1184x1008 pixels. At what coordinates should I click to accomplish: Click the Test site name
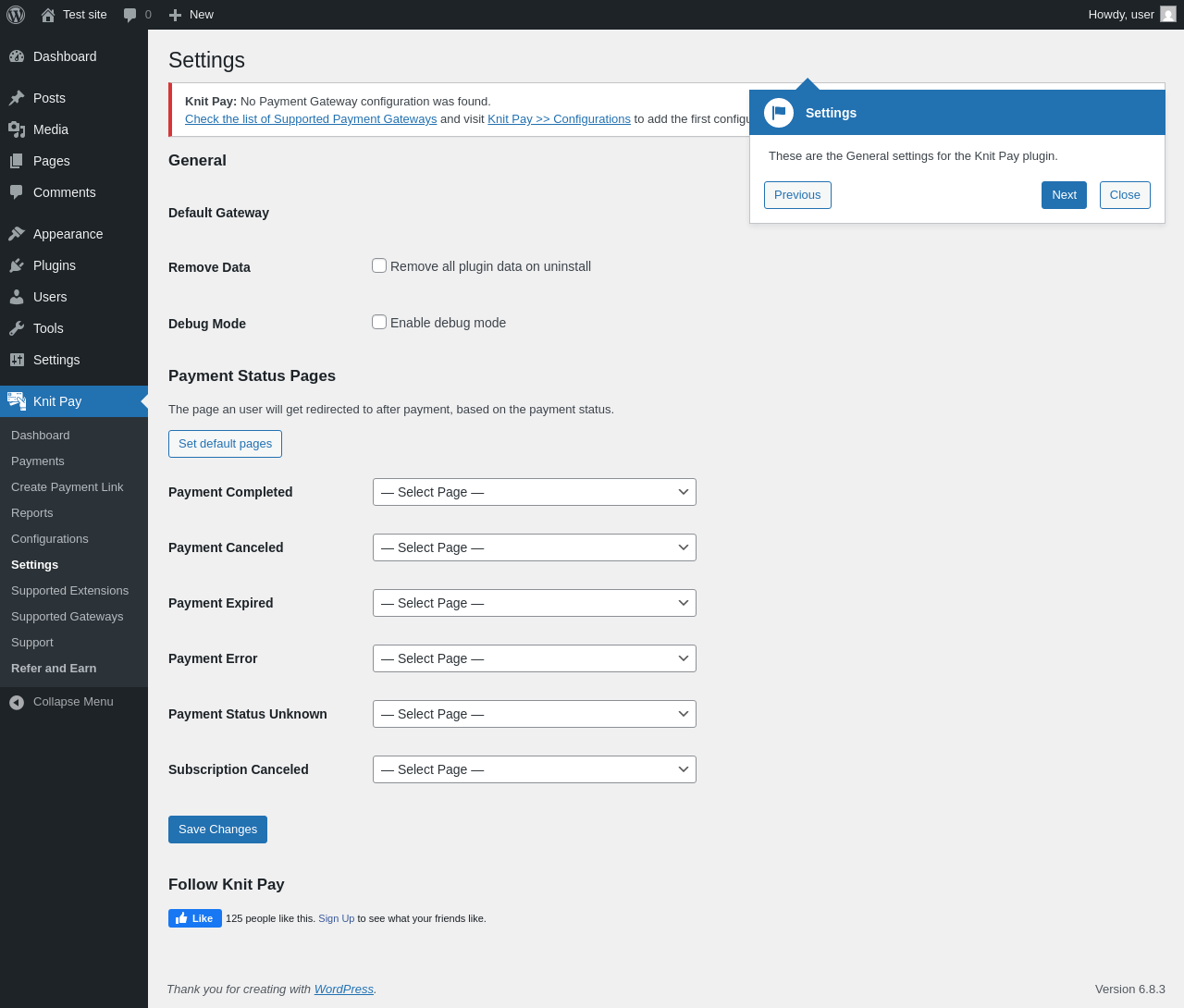click(x=85, y=15)
